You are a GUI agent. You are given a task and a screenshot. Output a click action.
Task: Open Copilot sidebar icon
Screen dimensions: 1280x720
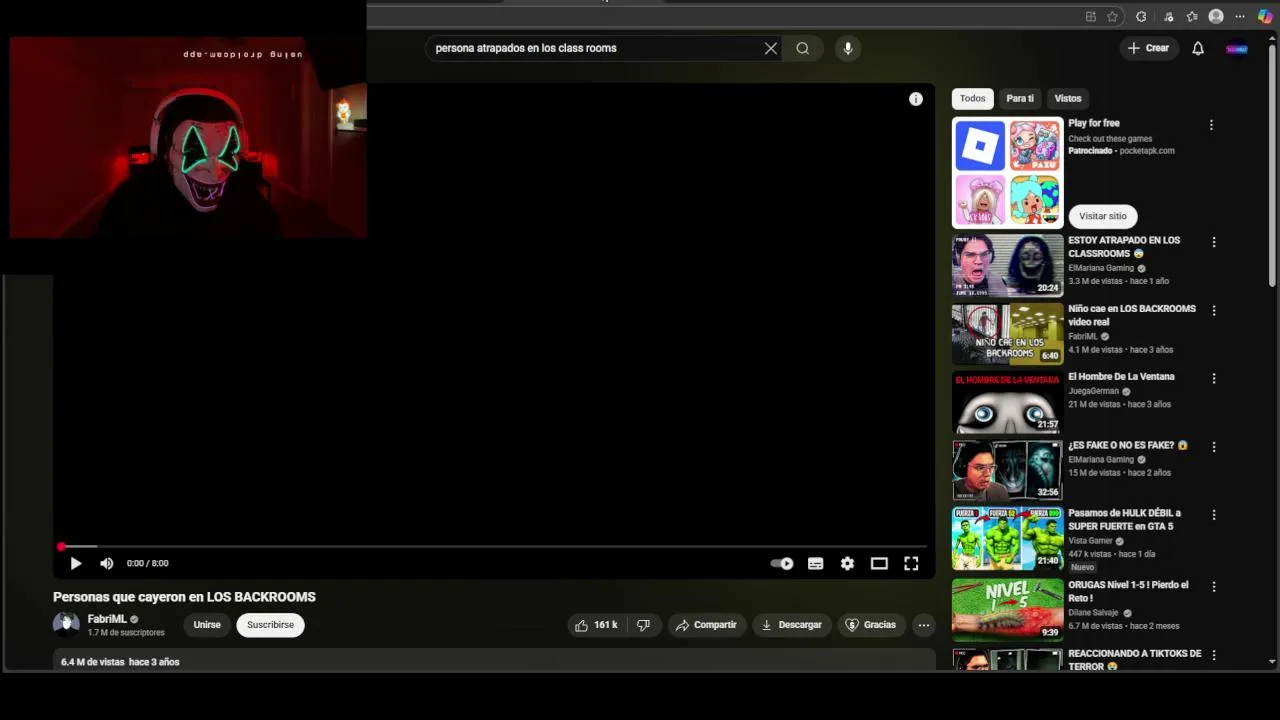(1265, 16)
